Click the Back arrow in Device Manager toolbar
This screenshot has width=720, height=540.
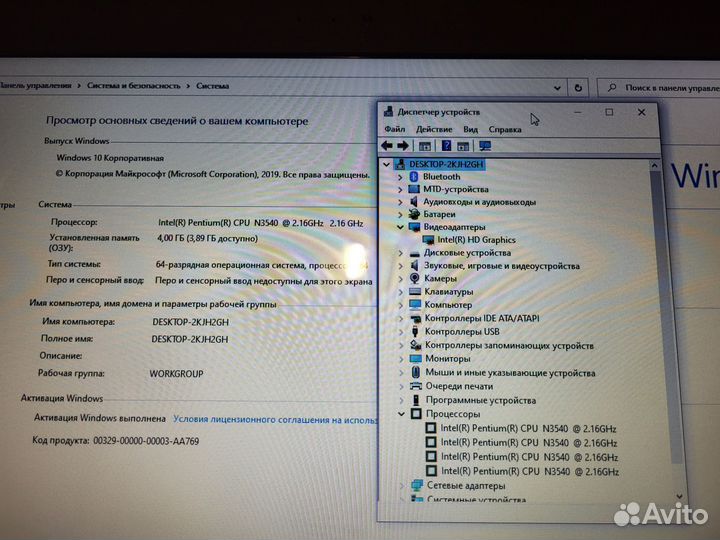387,146
